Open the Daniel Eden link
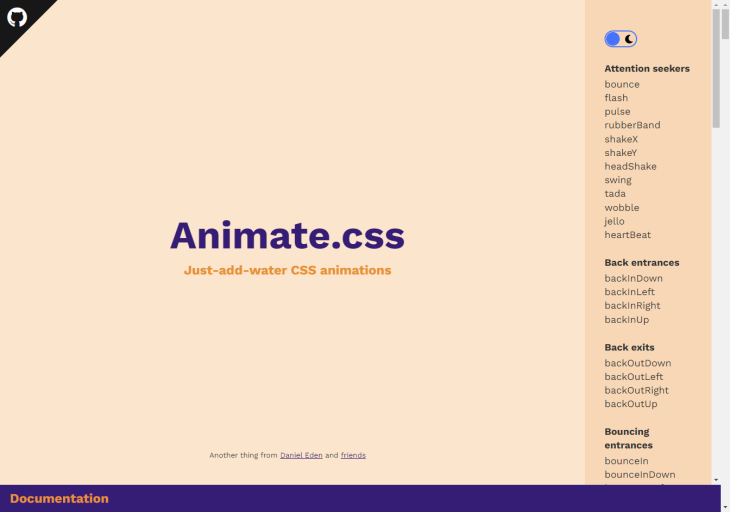Screen dimensions: 730x512 click(301, 455)
